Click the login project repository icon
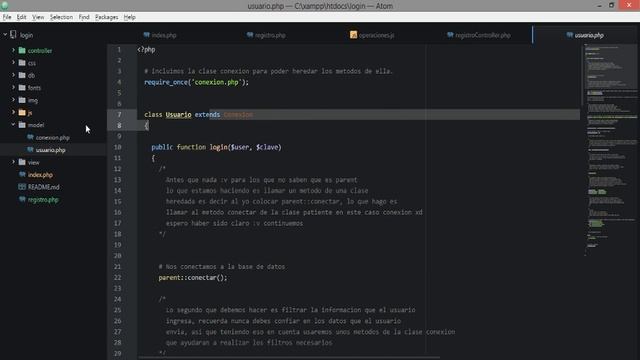The image size is (640, 360). point(13,35)
